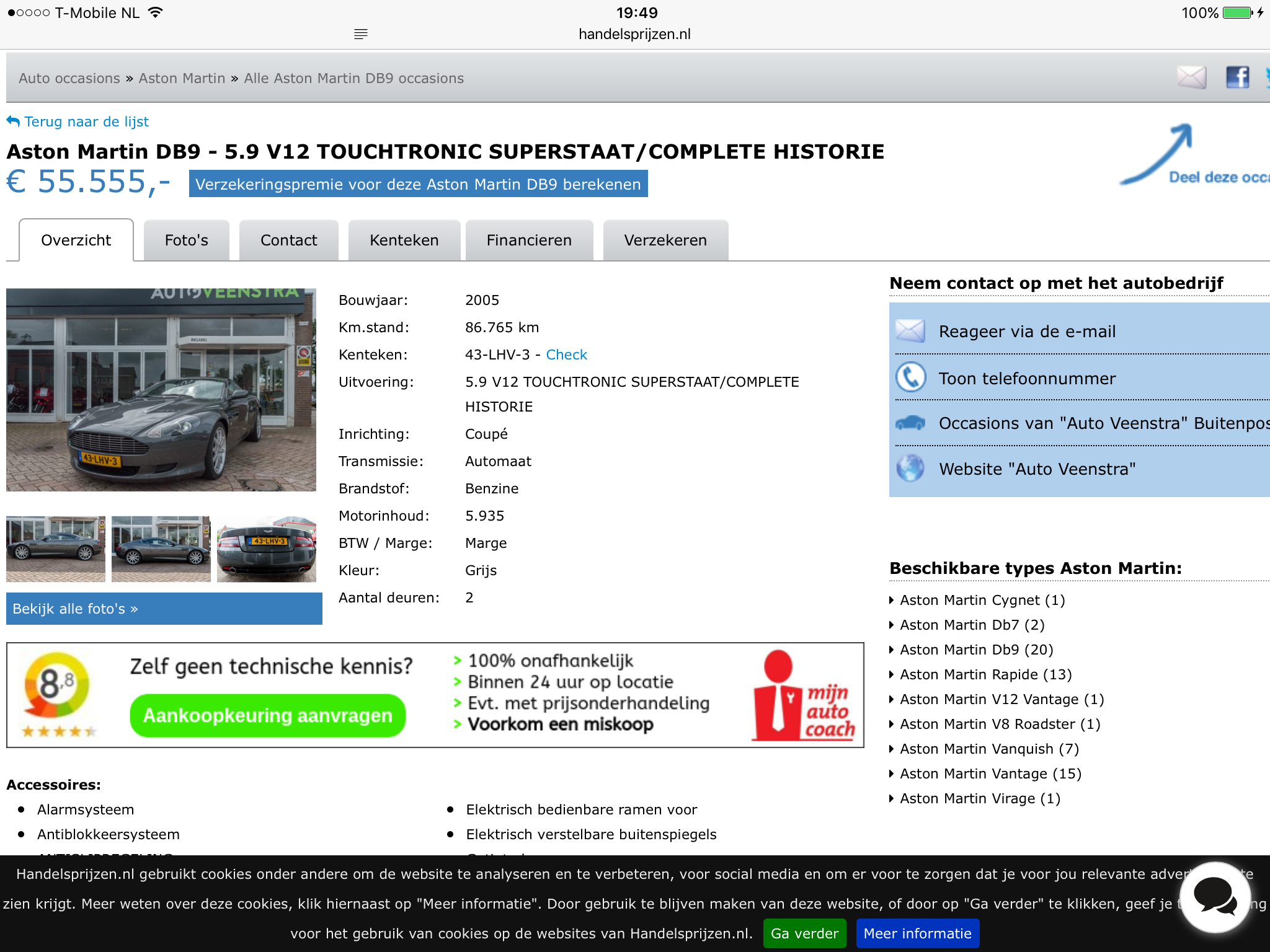Open the email share envelope icon
The image size is (1270, 952).
1191,77
